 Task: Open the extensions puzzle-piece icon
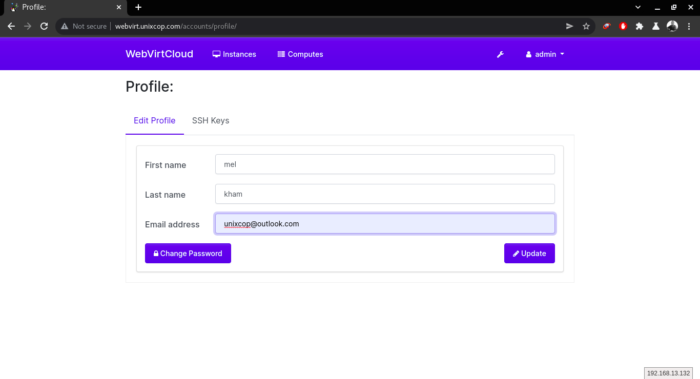coord(639,26)
